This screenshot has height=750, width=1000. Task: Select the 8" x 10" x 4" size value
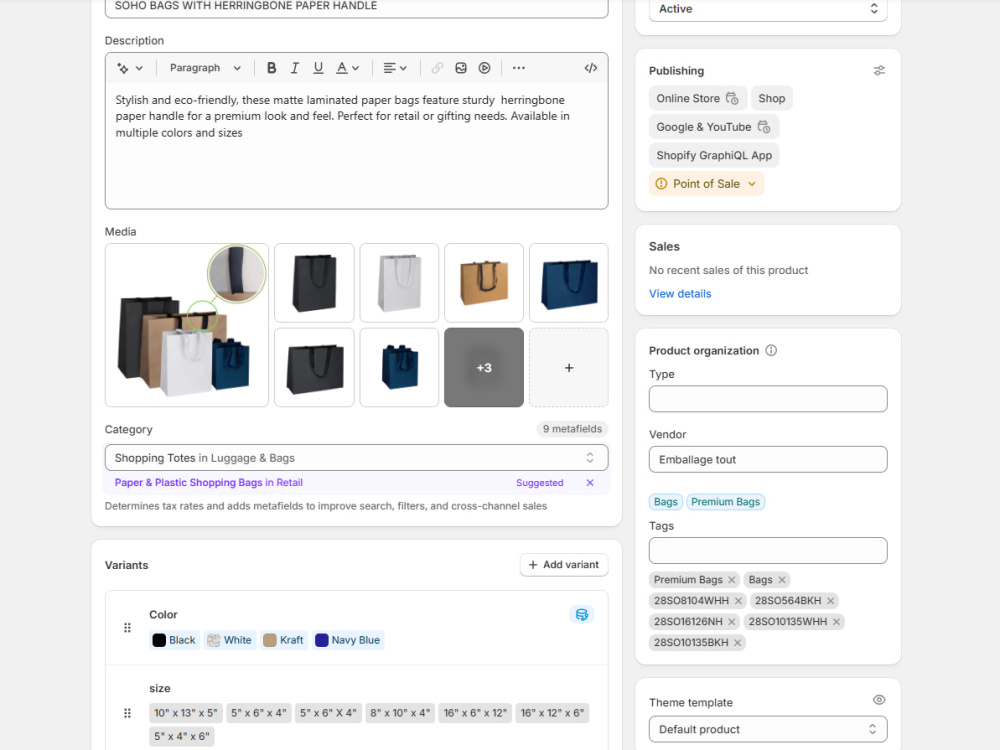click(x=400, y=713)
